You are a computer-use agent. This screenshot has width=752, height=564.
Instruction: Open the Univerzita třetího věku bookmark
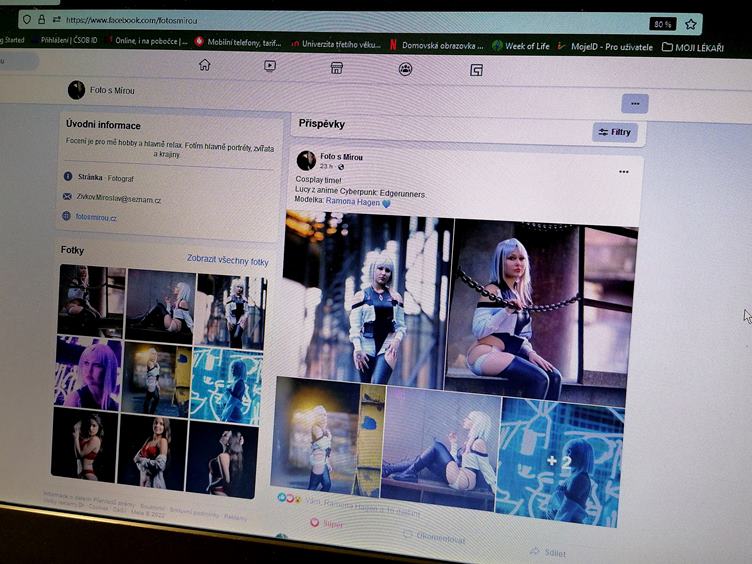coord(337,44)
